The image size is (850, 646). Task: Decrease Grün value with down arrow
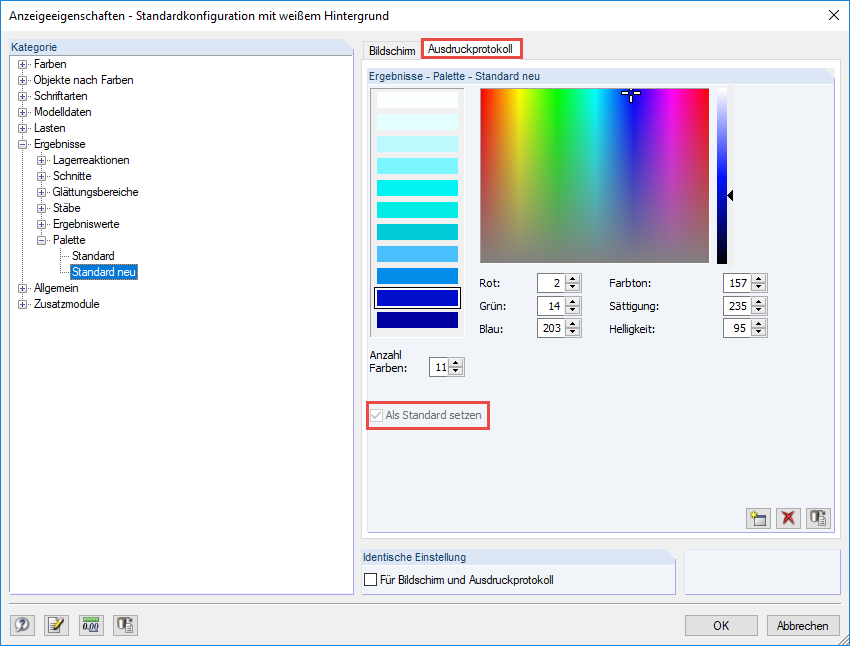coord(573,311)
